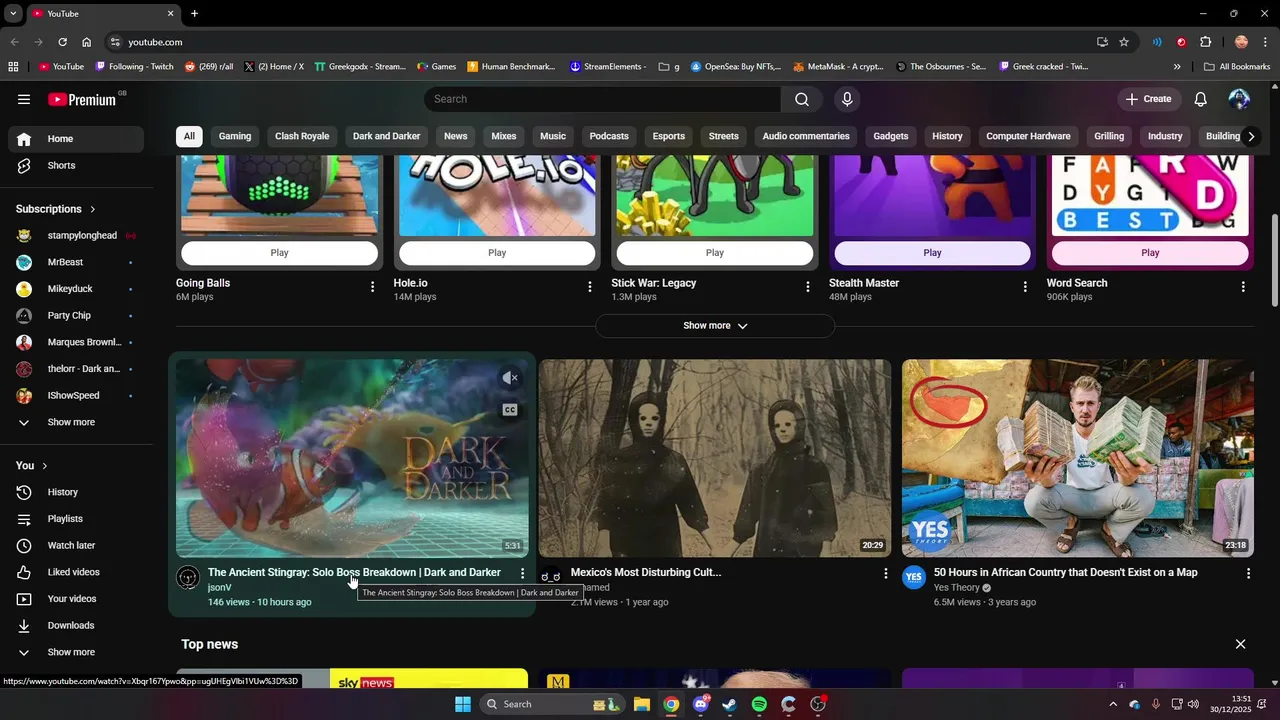Open options for 50 Hours in African Country video
This screenshot has height=720, width=1280.
point(1248,573)
